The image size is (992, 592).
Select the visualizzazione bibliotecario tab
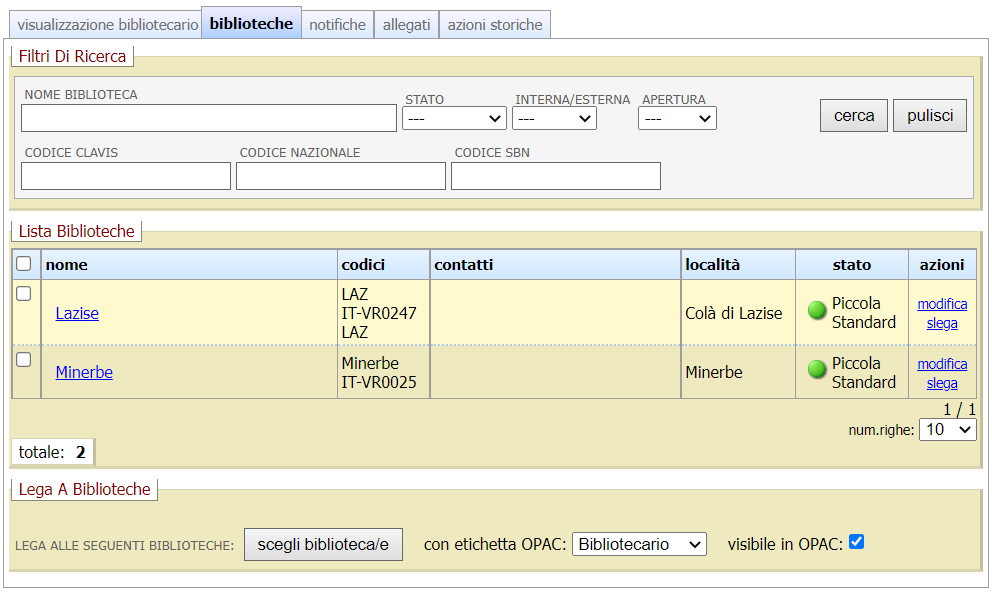pos(107,24)
